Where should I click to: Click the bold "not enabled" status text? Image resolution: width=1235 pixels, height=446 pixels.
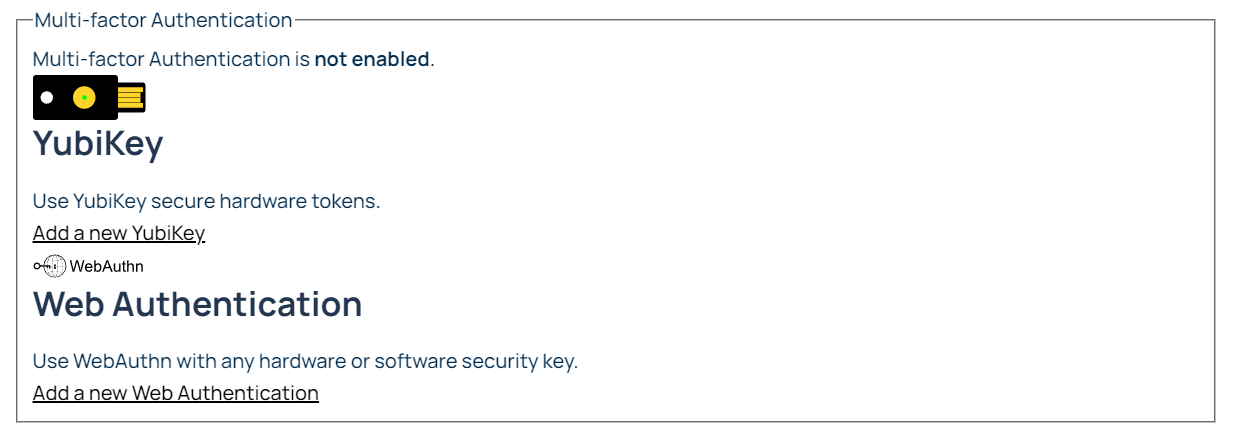coord(371,59)
